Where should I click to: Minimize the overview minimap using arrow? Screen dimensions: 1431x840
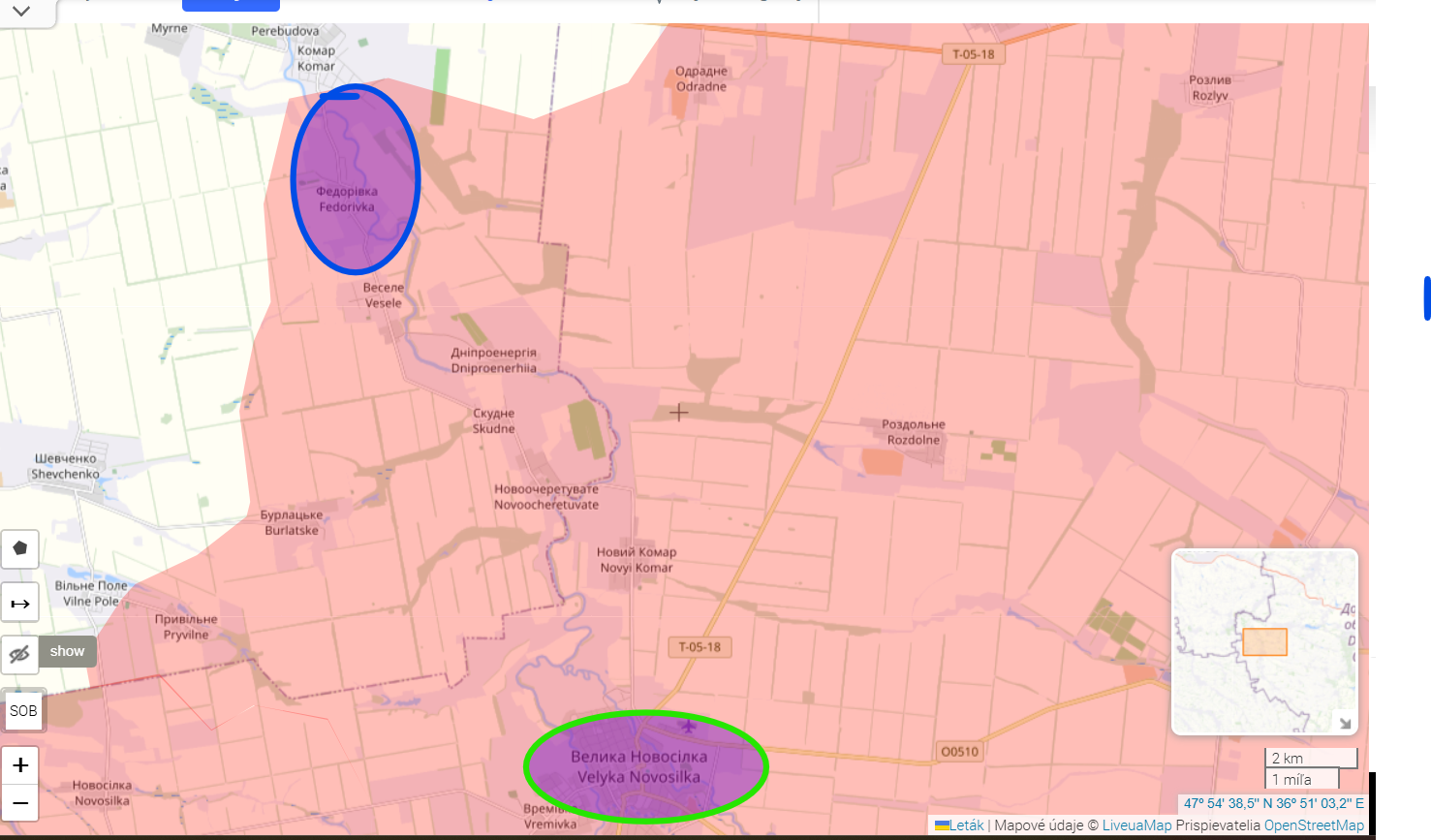coord(1344,722)
